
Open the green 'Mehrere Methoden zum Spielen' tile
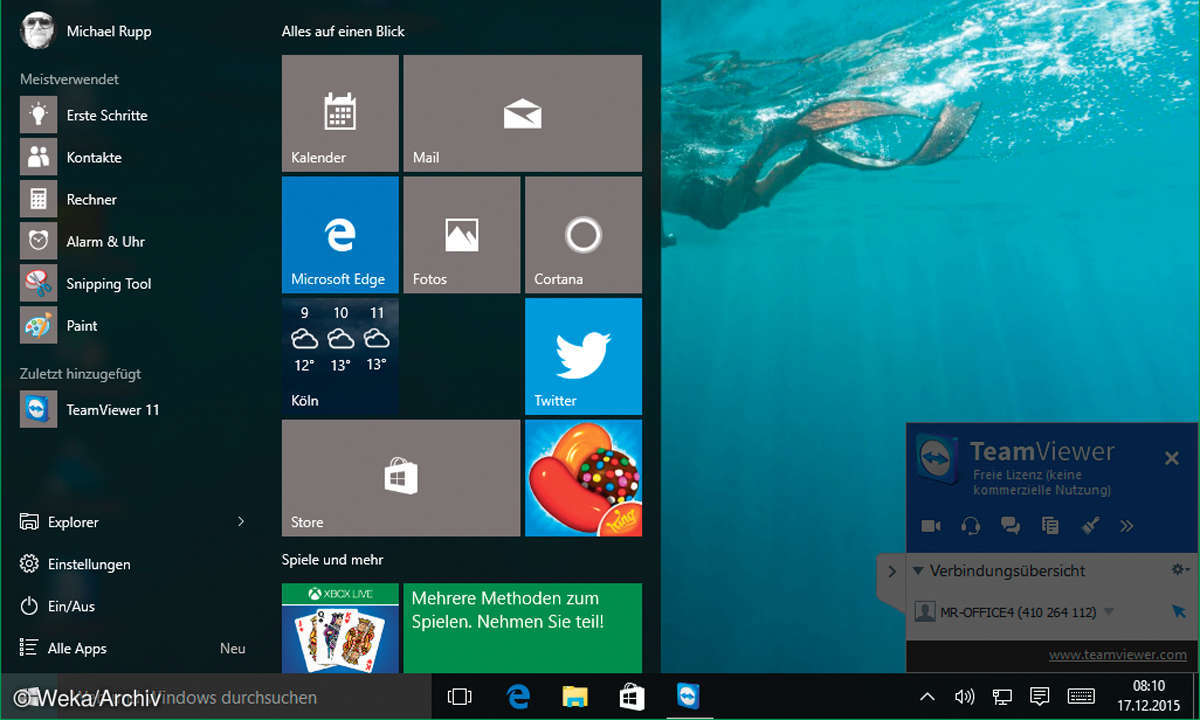click(x=522, y=628)
